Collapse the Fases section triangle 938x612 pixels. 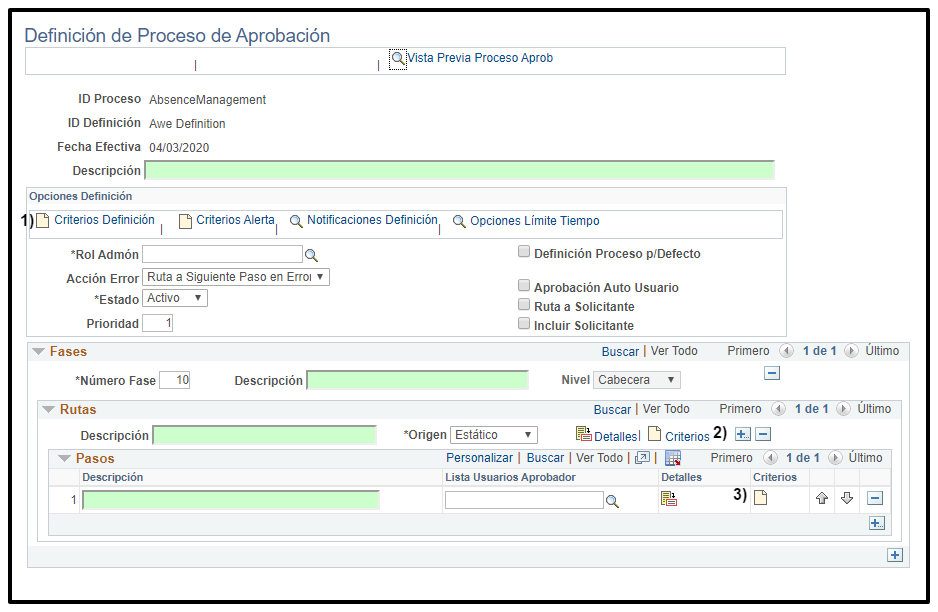(x=39, y=352)
